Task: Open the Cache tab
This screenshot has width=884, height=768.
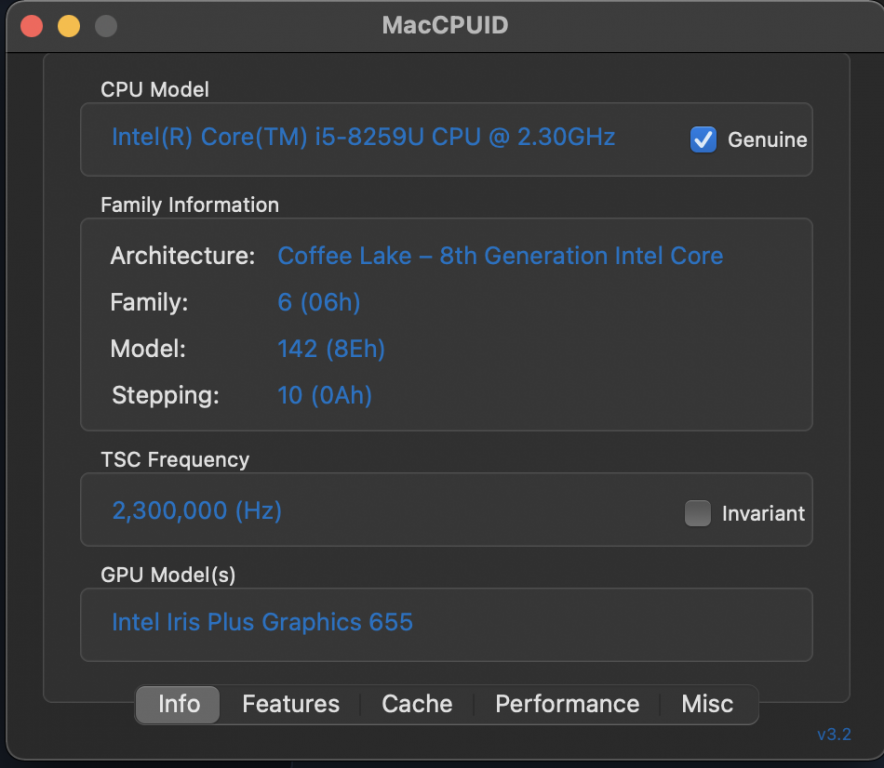Action: [417, 704]
